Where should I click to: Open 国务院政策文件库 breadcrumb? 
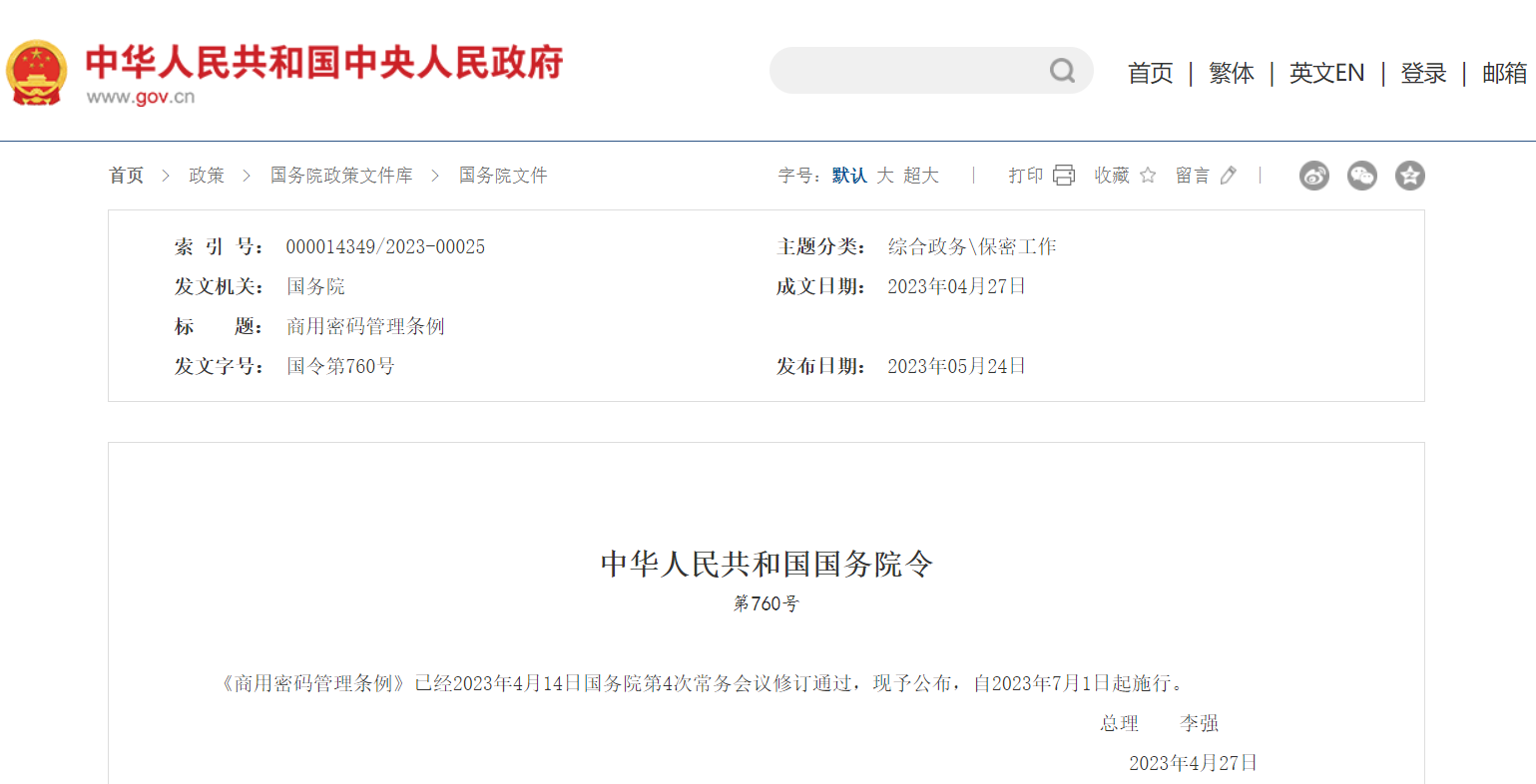(341, 176)
